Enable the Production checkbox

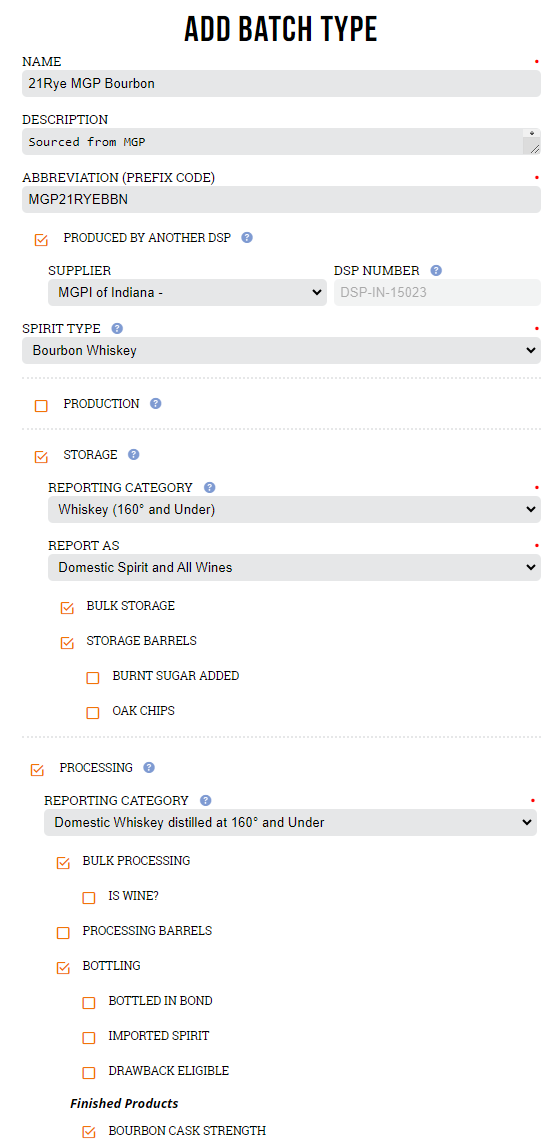pyautogui.click(x=41, y=405)
